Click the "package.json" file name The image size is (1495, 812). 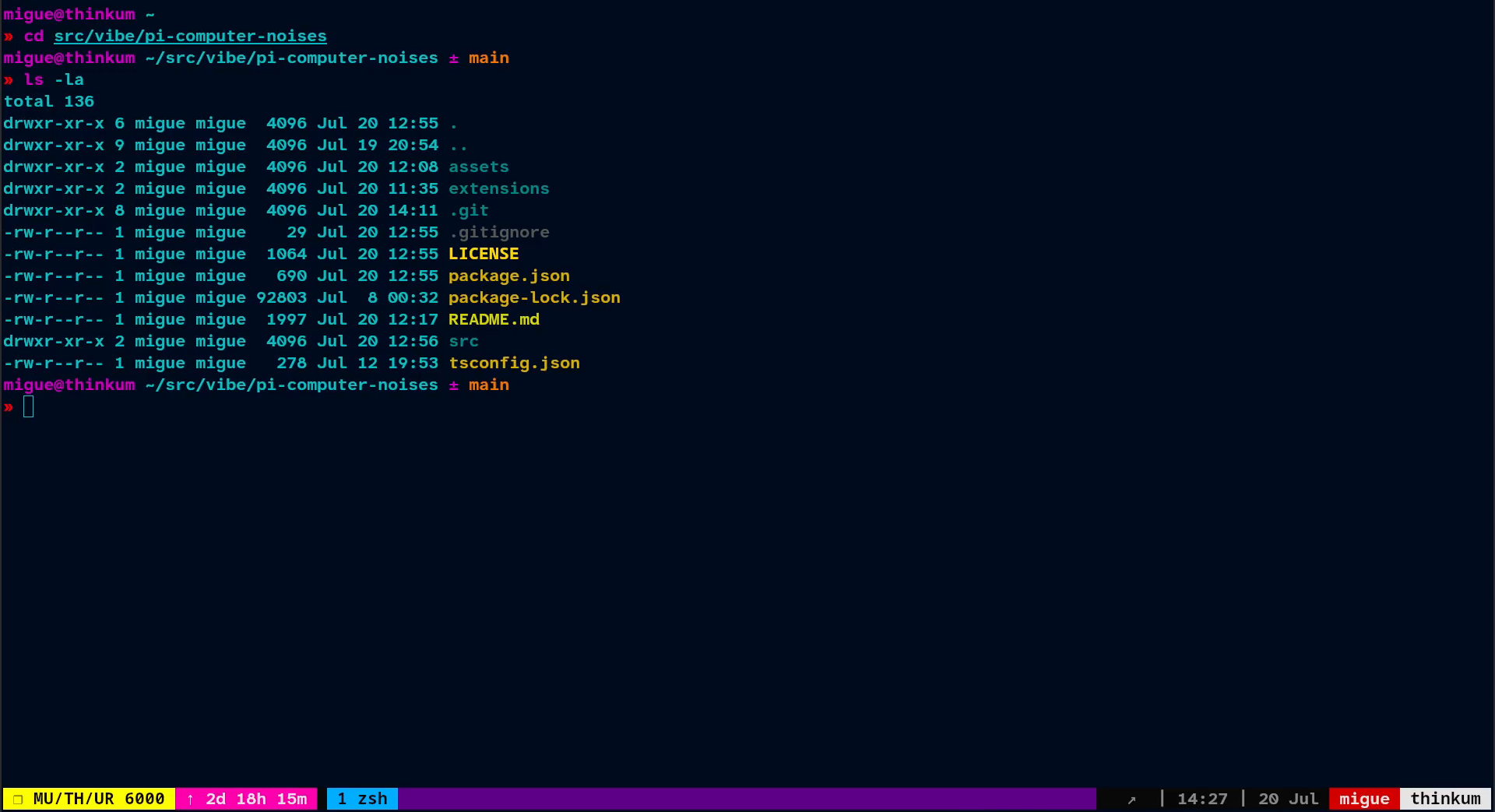[509, 276]
